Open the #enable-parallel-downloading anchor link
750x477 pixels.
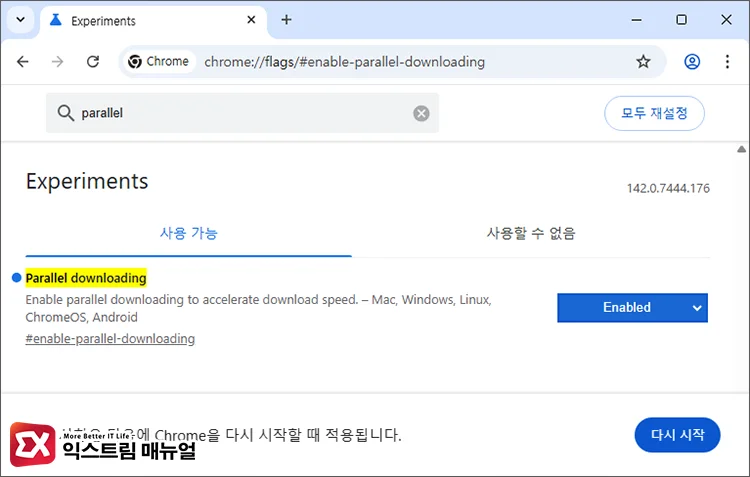click(110, 339)
